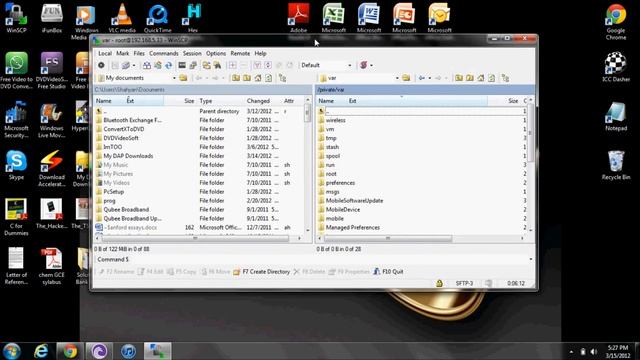The height and width of the screenshot is (360, 640).
Task: Click local panel directory tree icon
Action: tap(282, 78)
